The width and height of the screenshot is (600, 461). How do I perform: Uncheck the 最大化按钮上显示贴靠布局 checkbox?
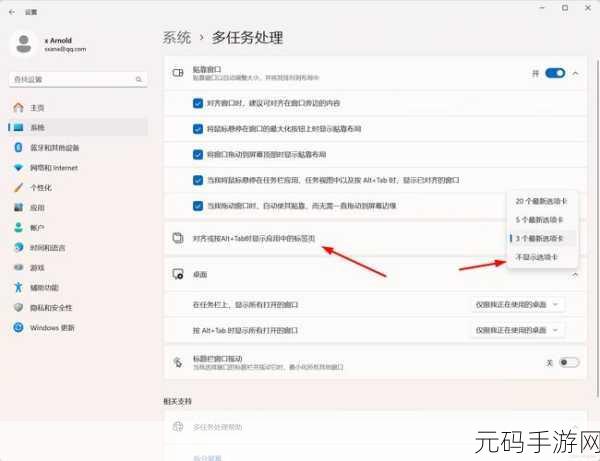click(x=198, y=129)
